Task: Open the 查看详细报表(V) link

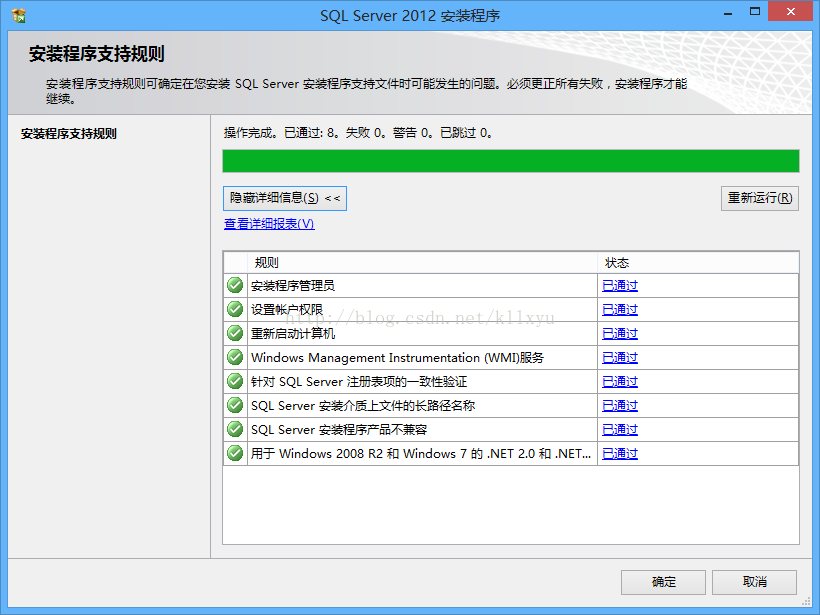Action: click(x=269, y=224)
